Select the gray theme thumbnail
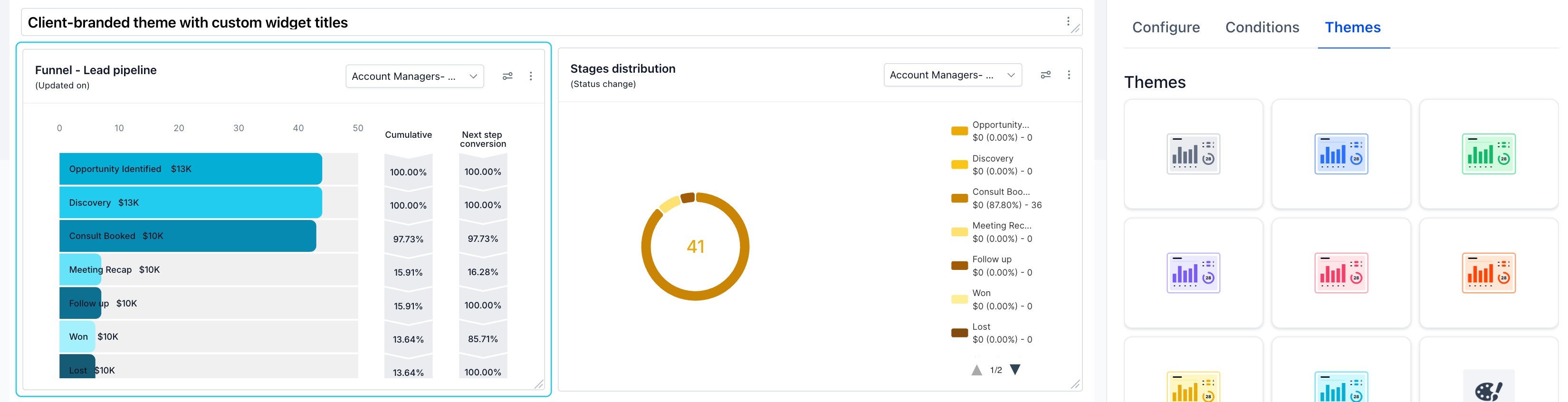This screenshot has width=1568, height=402. tap(1193, 154)
